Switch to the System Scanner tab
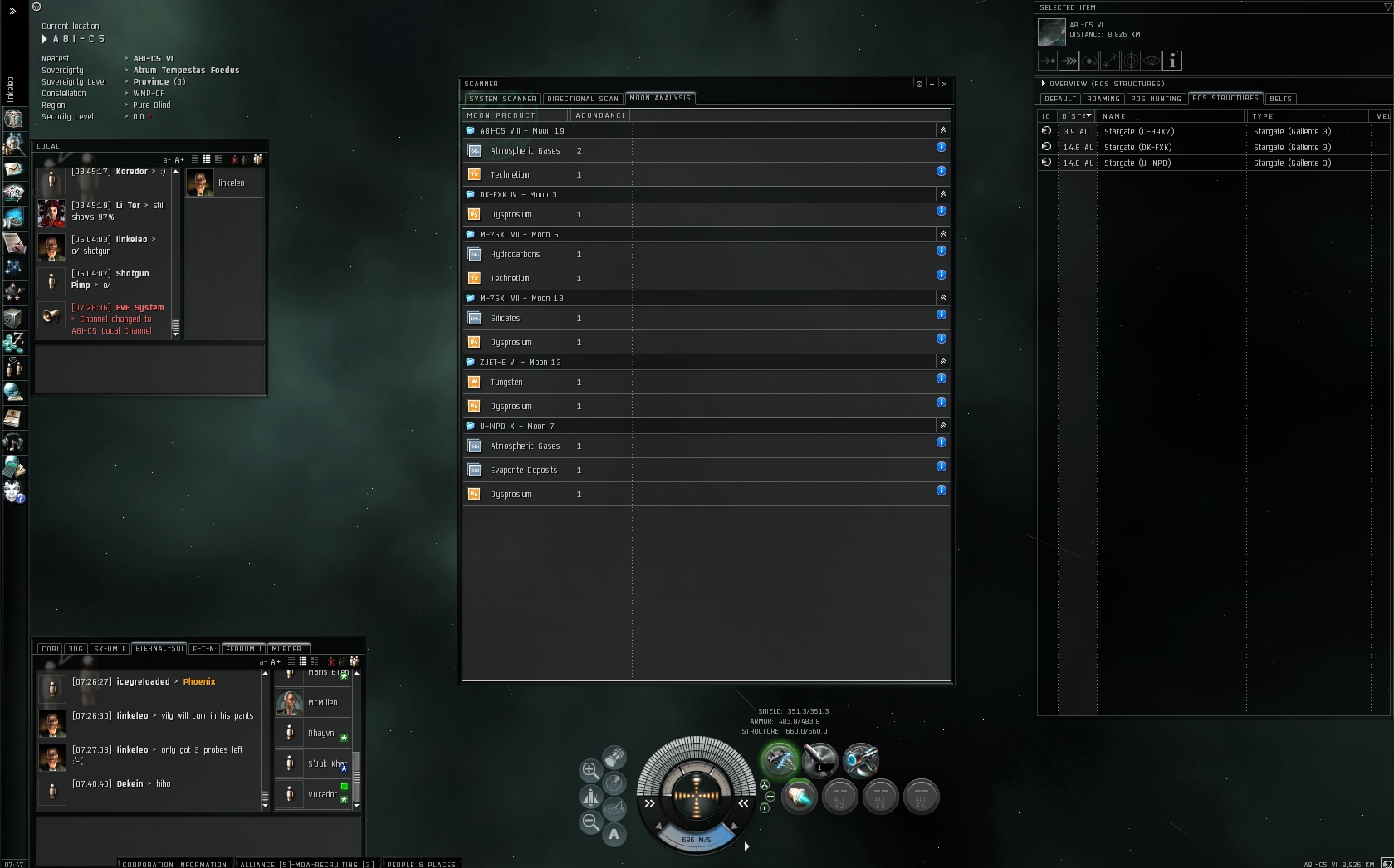The height and width of the screenshot is (868, 1394). click(x=503, y=99)
